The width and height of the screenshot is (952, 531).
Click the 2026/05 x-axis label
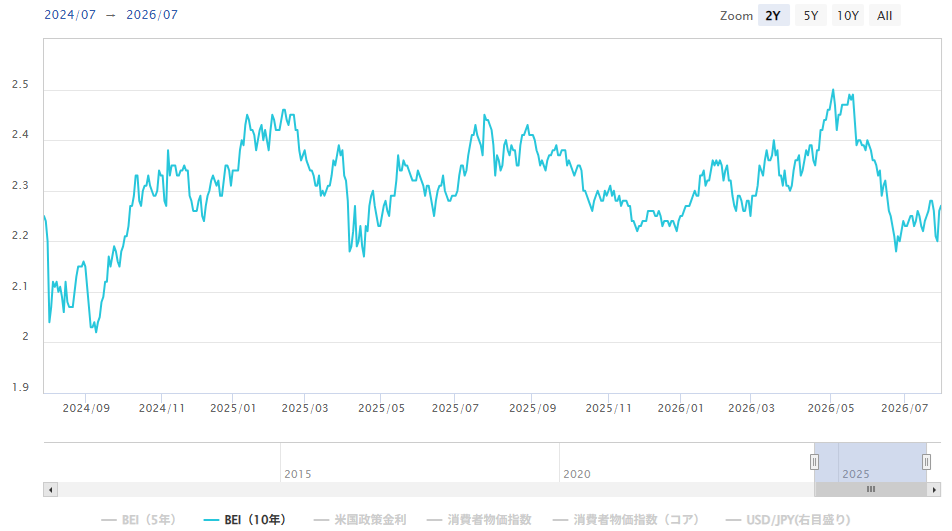(x=831, y=408)
